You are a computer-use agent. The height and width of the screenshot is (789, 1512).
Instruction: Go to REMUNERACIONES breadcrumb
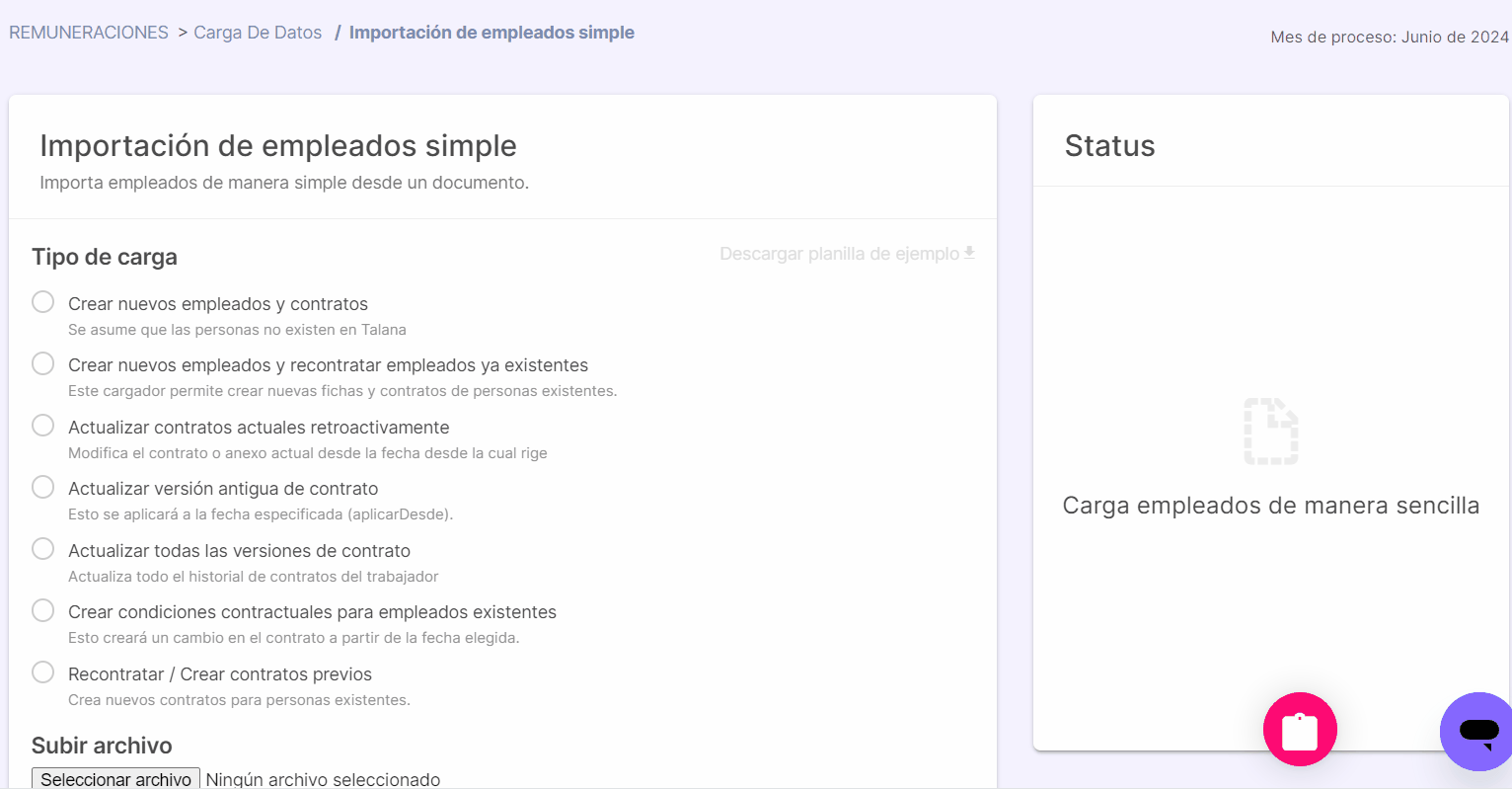pos(89,33)
